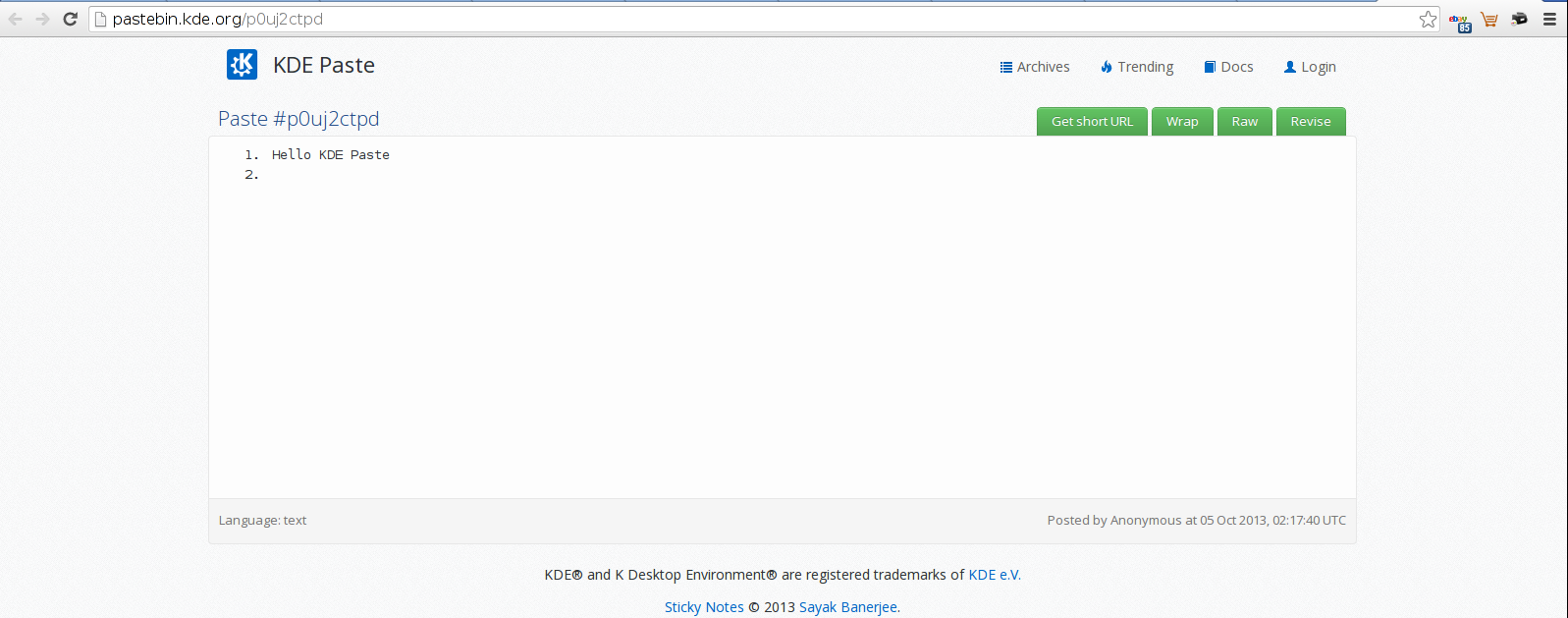Click the URL address bar field
The width and height of the screenshot is (1568, 618).
point(764,19)
